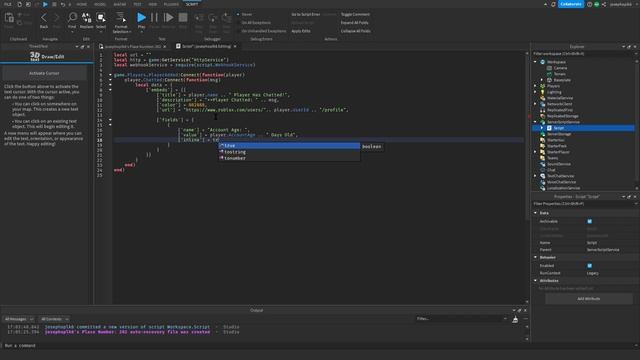Image resolution: width=640 pixels, height=360 pixels.
Task: Click the clear output trash icon
Action: 515,320
